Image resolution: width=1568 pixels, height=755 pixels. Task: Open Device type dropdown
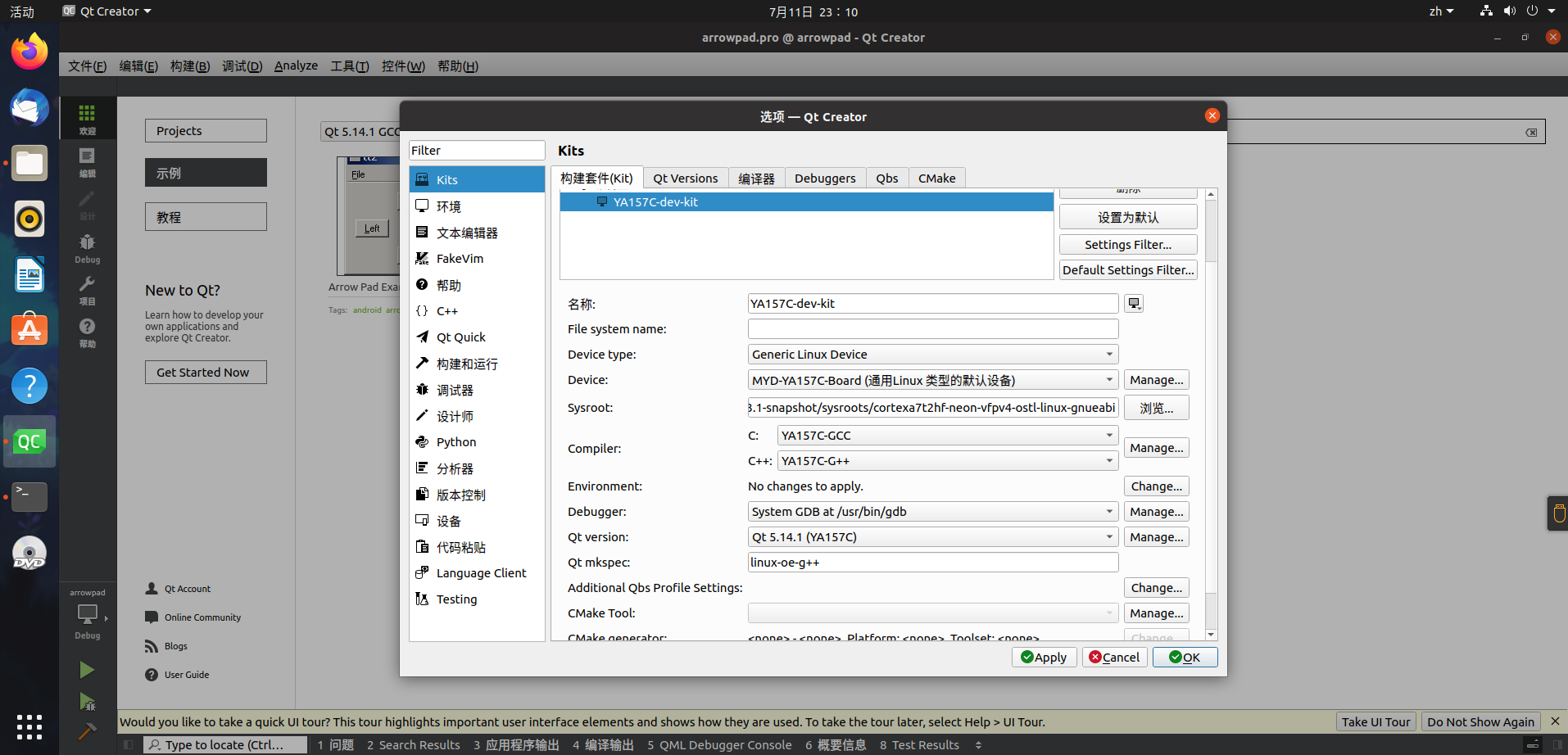[933, 355]
